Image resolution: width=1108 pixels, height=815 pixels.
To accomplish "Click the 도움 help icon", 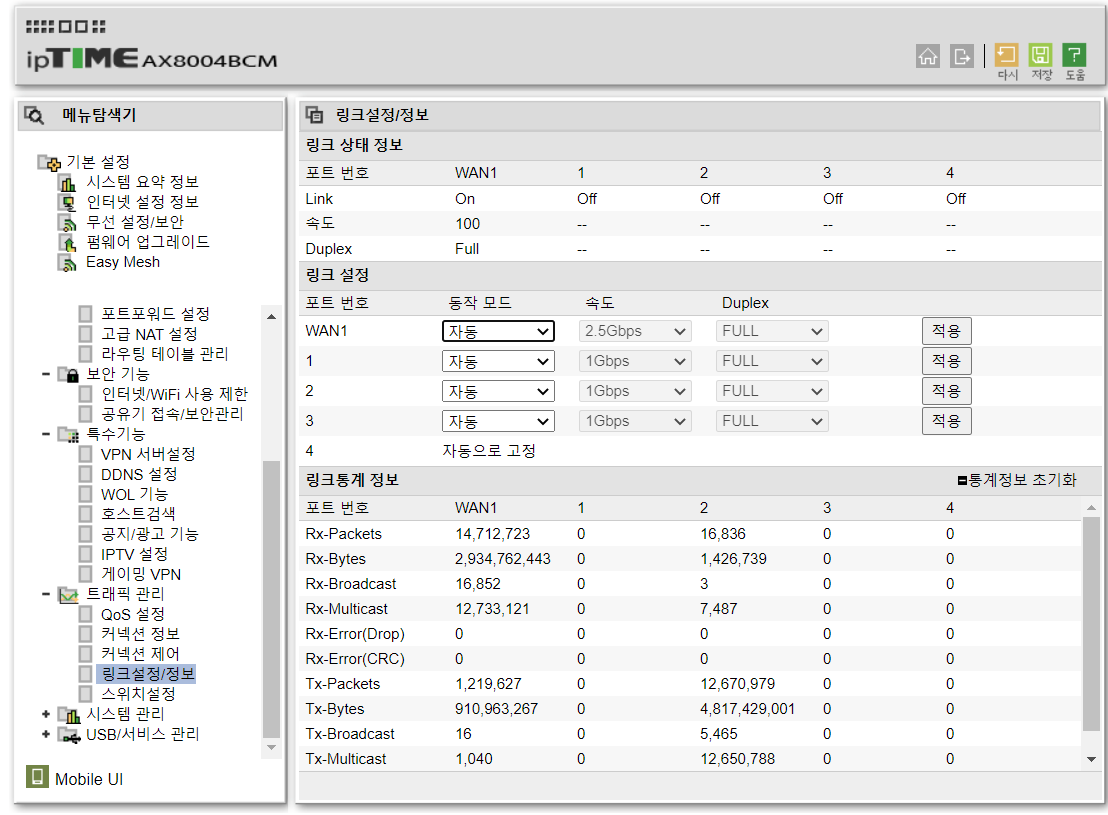I will pos(1074,55).
